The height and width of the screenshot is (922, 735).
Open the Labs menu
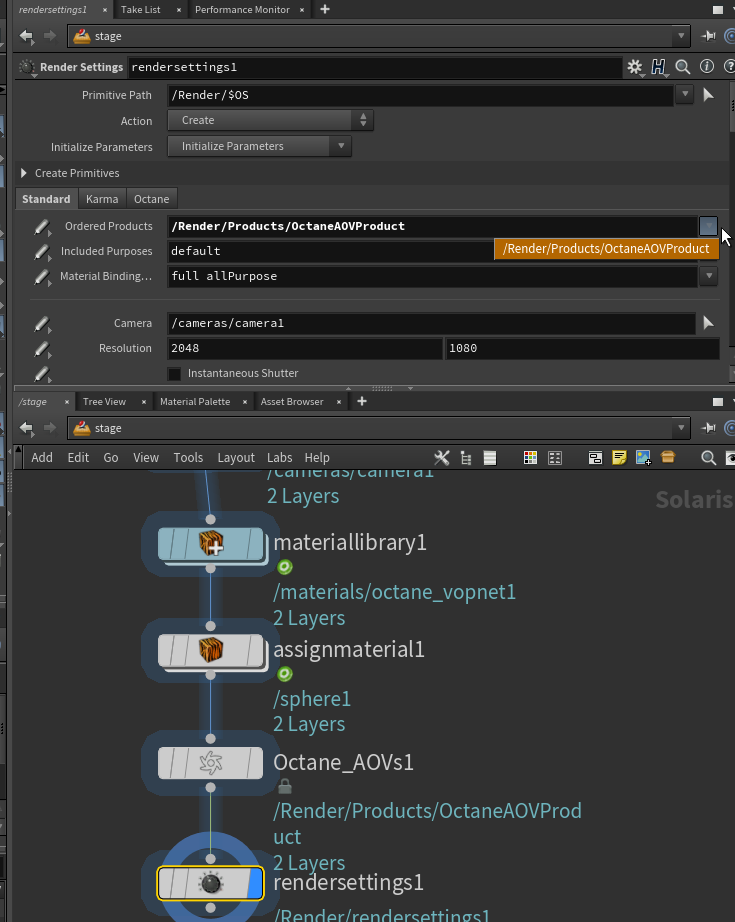279,457
